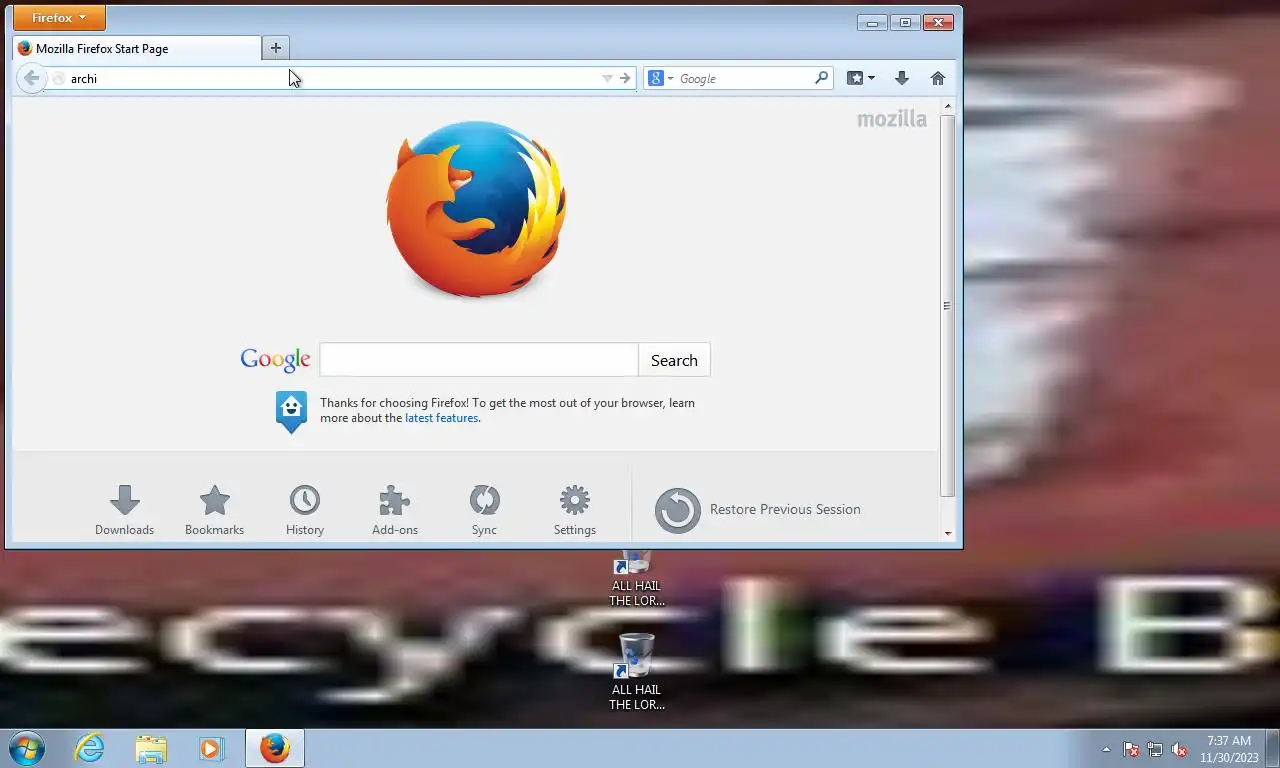Click the page scrollbar up arrow
Image resolution: width=1280 pixels, height=768 pixels.
tap(947, 105)
